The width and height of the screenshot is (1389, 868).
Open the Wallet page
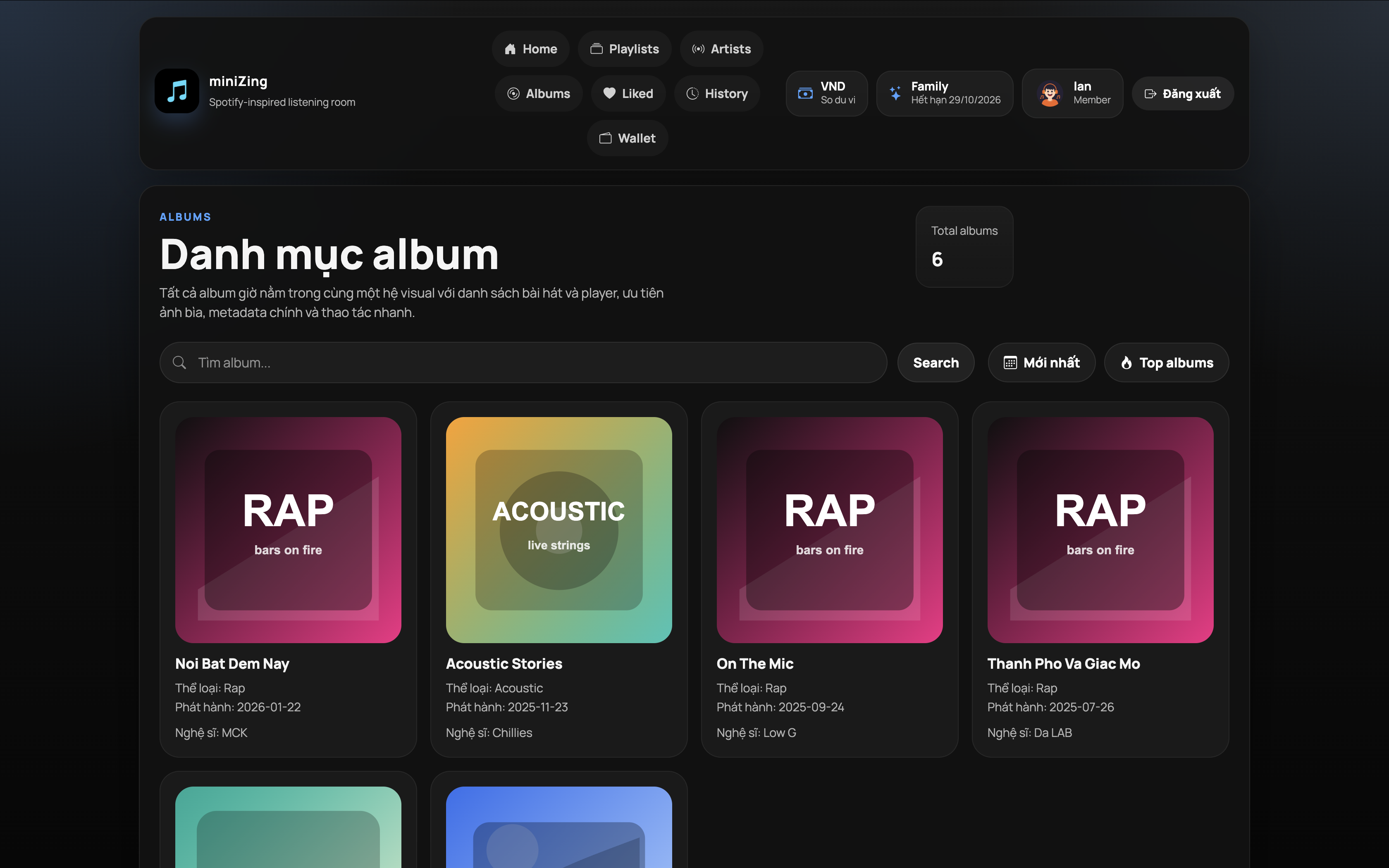tap(628, 138)
